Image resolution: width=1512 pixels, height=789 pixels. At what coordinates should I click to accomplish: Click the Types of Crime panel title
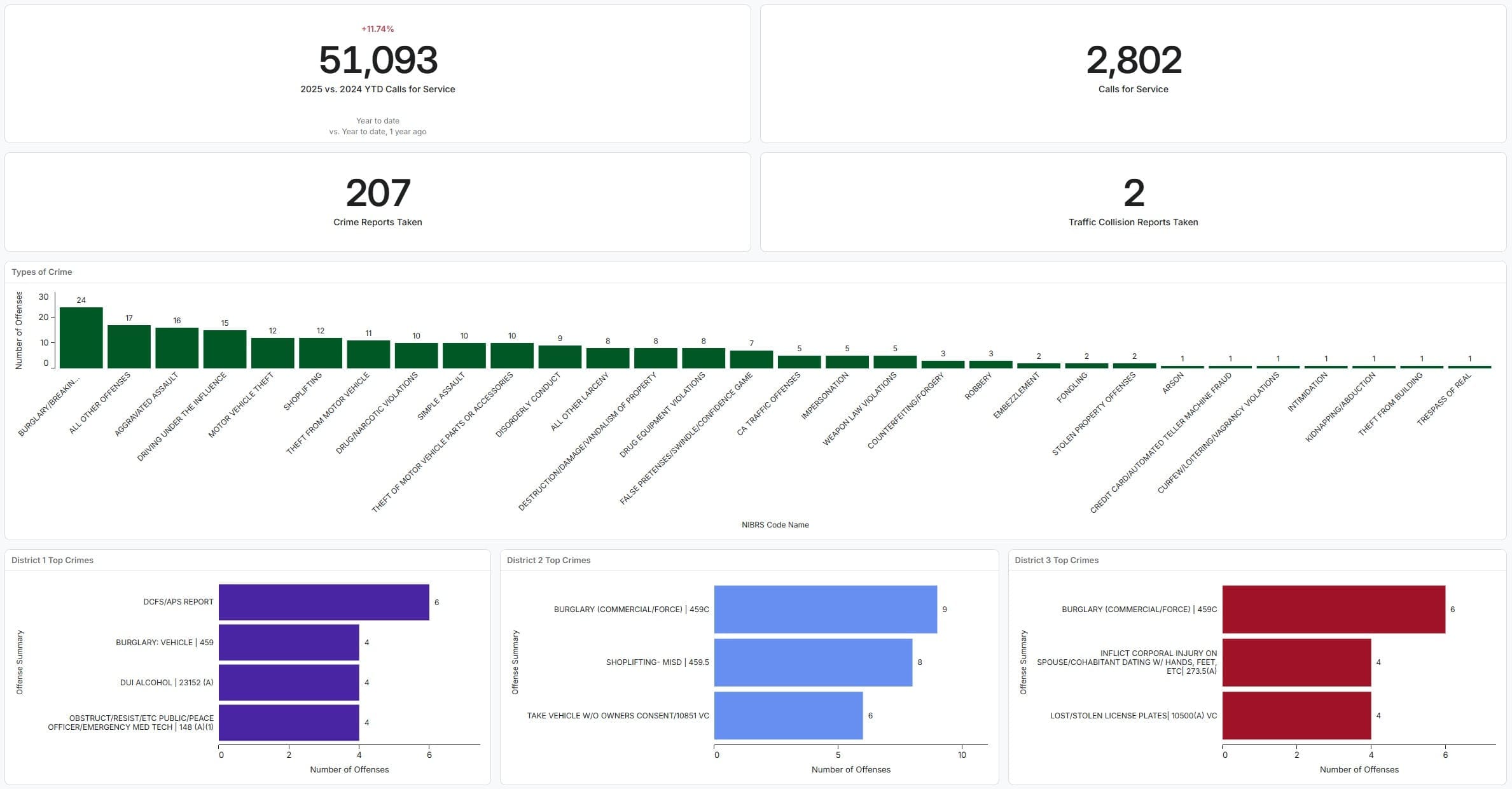click(x=42, y=272)
